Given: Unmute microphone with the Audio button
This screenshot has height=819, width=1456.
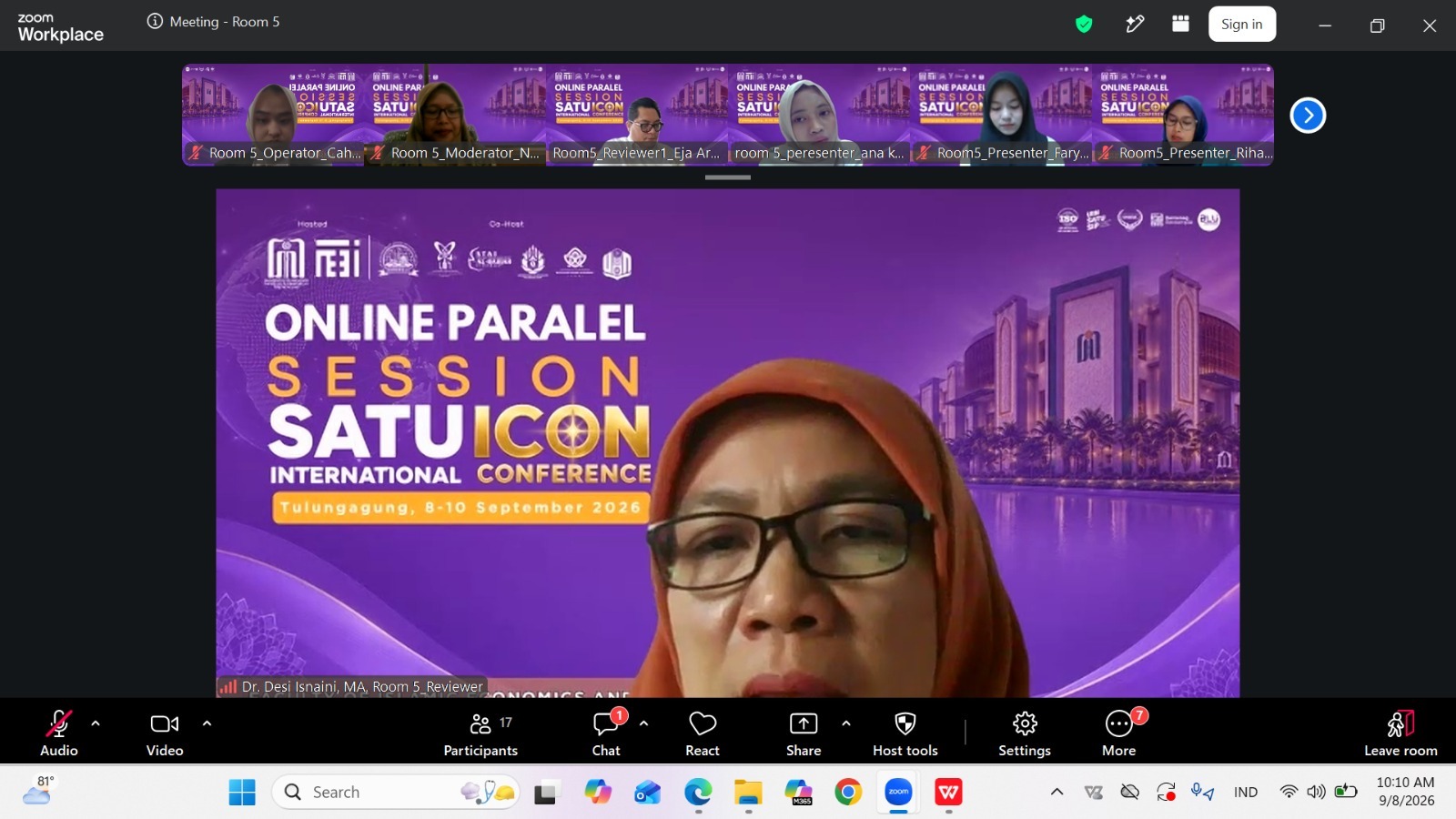Looking at the screenshot, I should coord(59,733).
